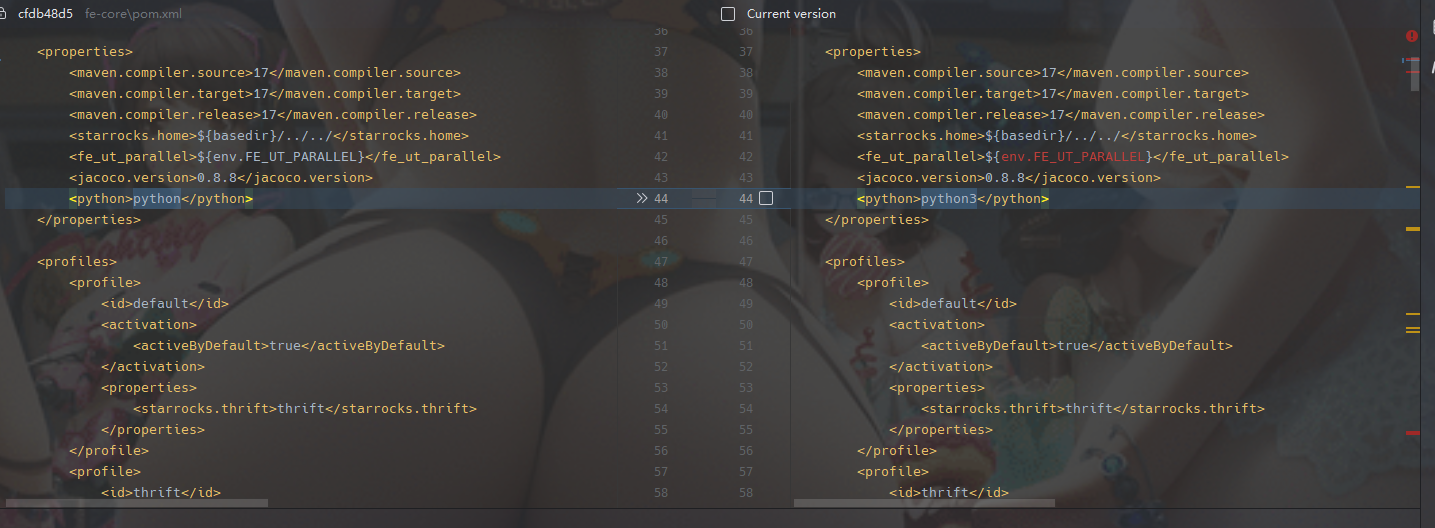Tick the Current version checkbox
Image resolution: width=1435 pixels, height=528 pixels.
tap(728, 14)
